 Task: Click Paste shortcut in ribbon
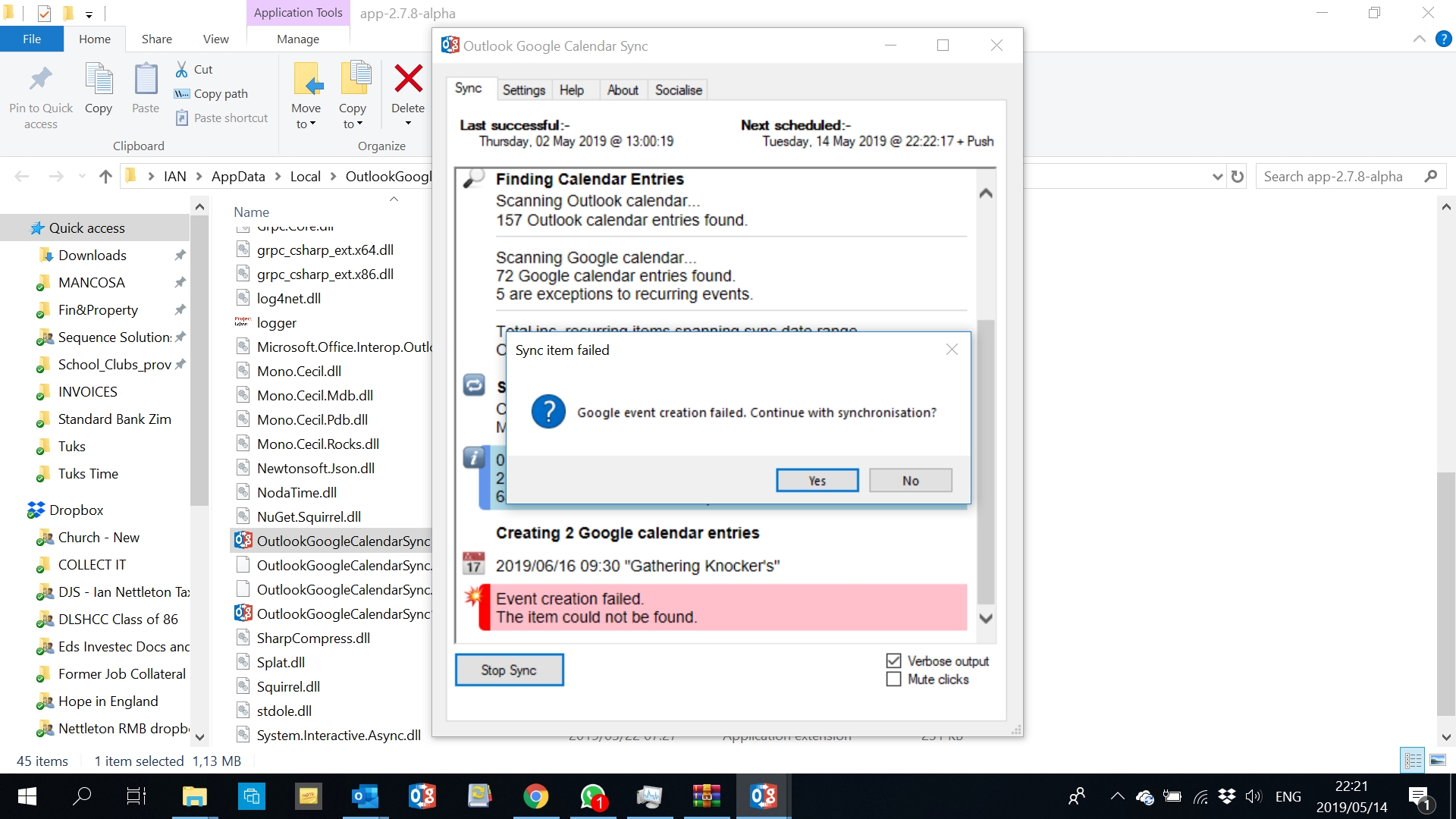click(x=221, y=118)
